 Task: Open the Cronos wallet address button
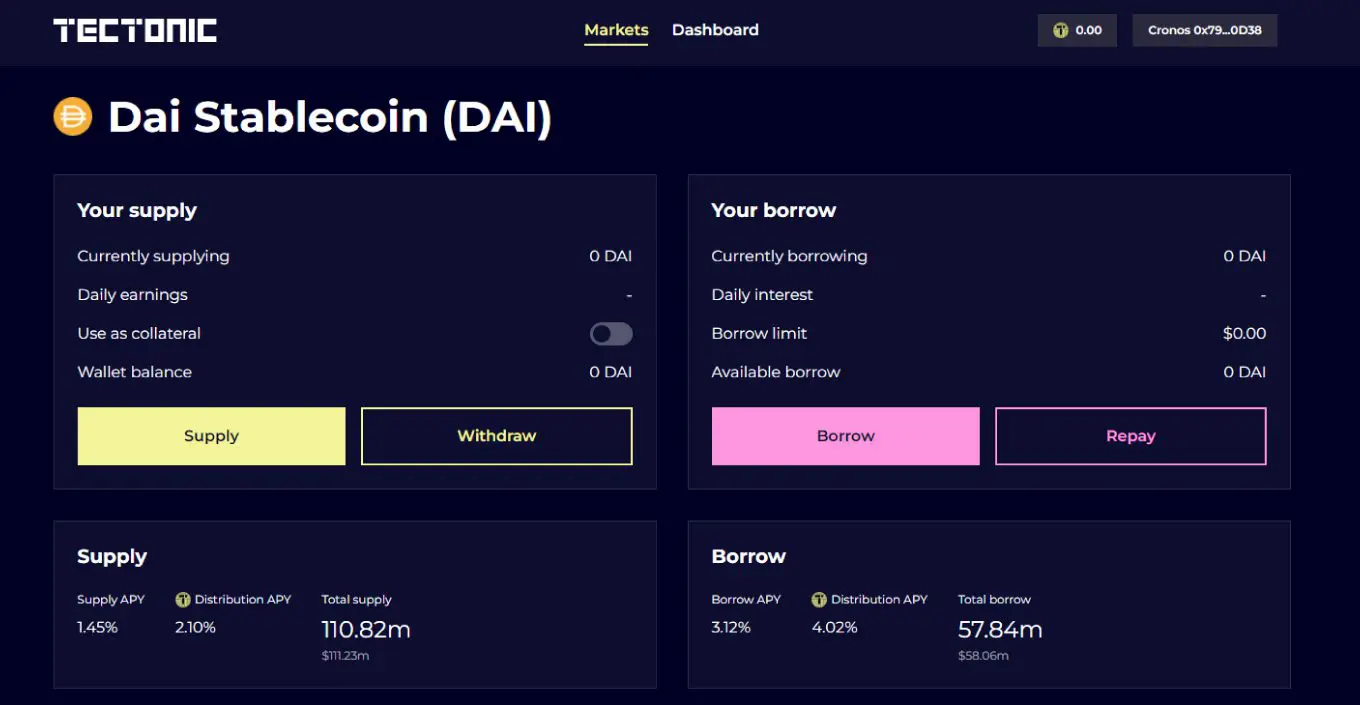(1205, 30)
